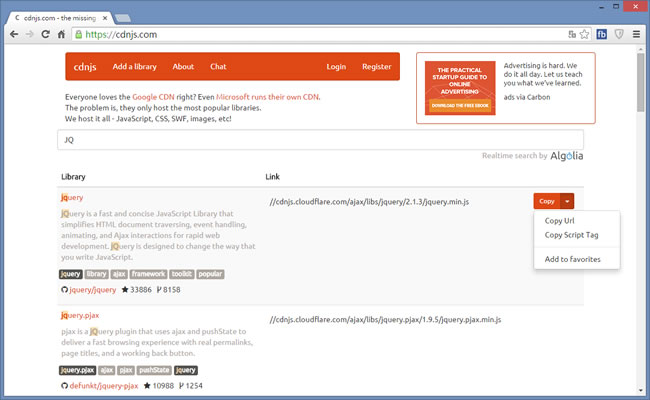This screenshot has width=650, height=400.
Task: Click GitHub icon beside jquery/jquery
Action: (64, 290)
